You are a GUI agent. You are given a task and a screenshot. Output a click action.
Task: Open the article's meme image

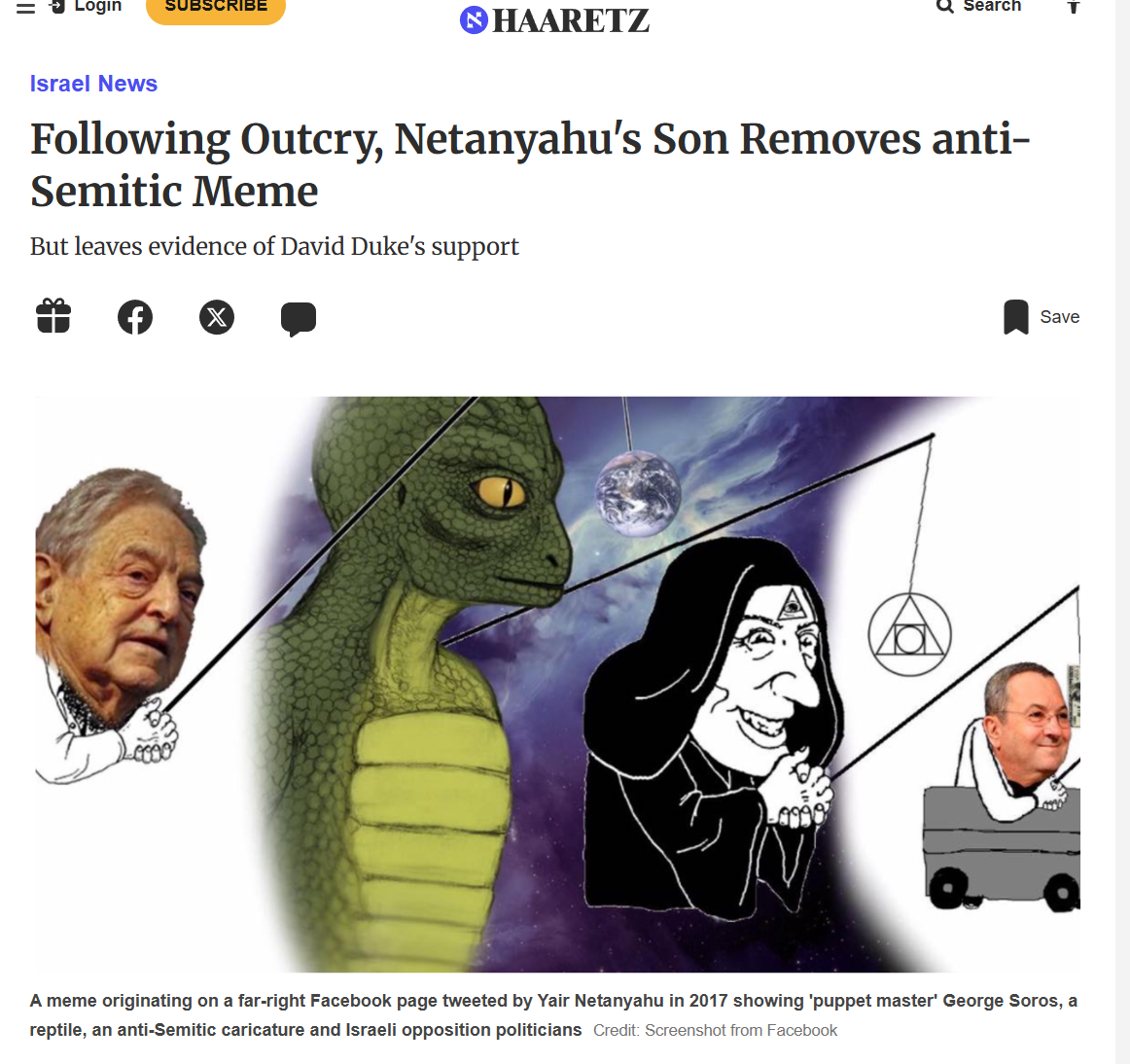pos(555,684)
